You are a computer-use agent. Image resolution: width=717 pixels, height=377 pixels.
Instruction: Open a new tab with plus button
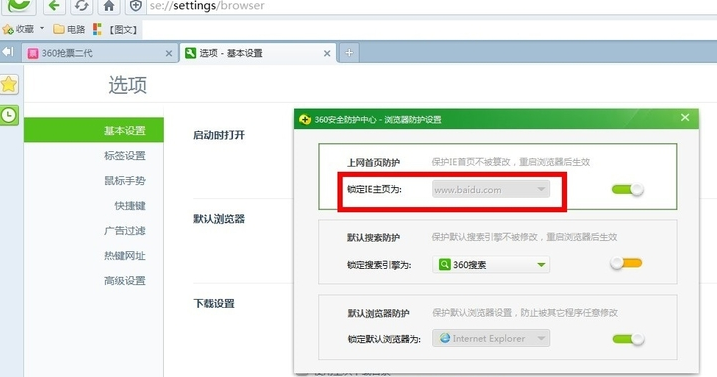pos(349,53)
